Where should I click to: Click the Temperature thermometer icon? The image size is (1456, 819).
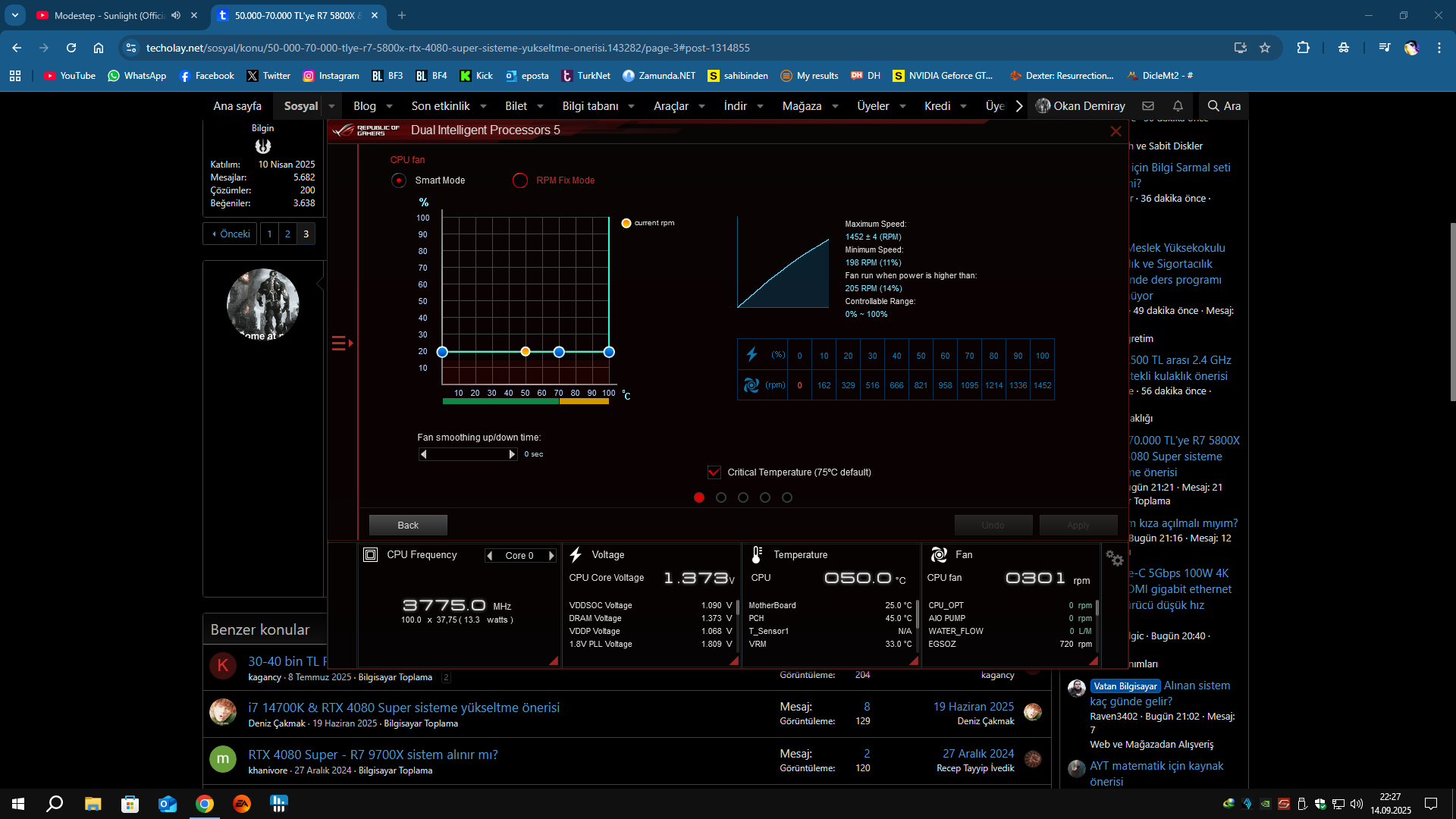tap(756, 555)
